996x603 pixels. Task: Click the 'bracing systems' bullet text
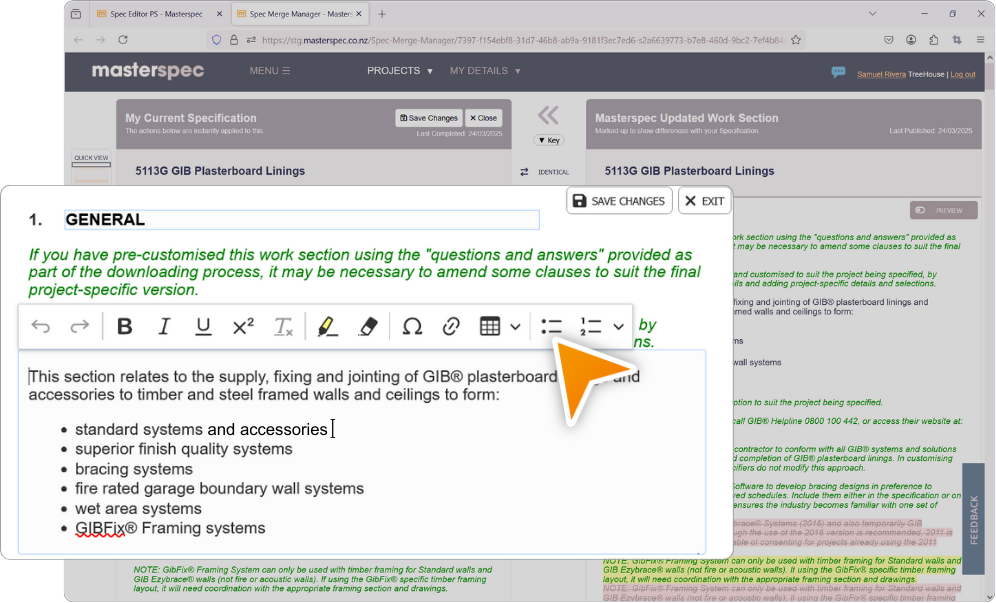point(133,469)
